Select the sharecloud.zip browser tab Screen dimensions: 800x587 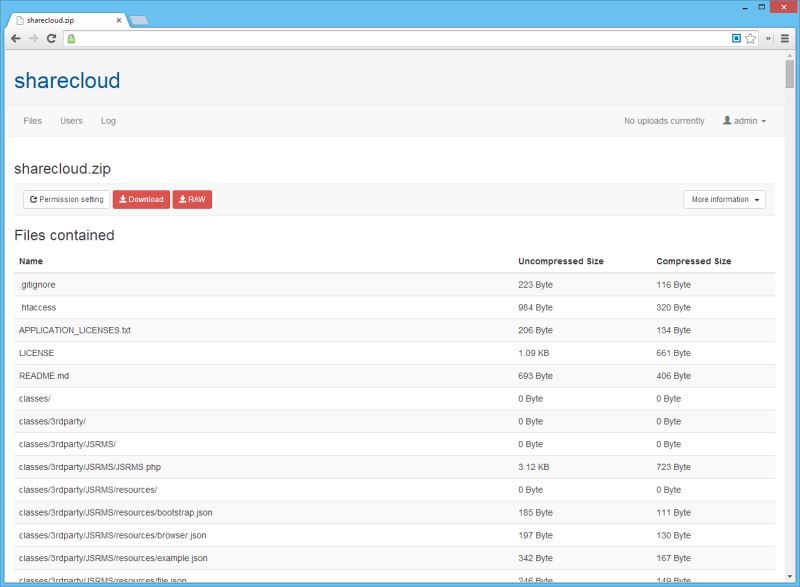[66, 20]
